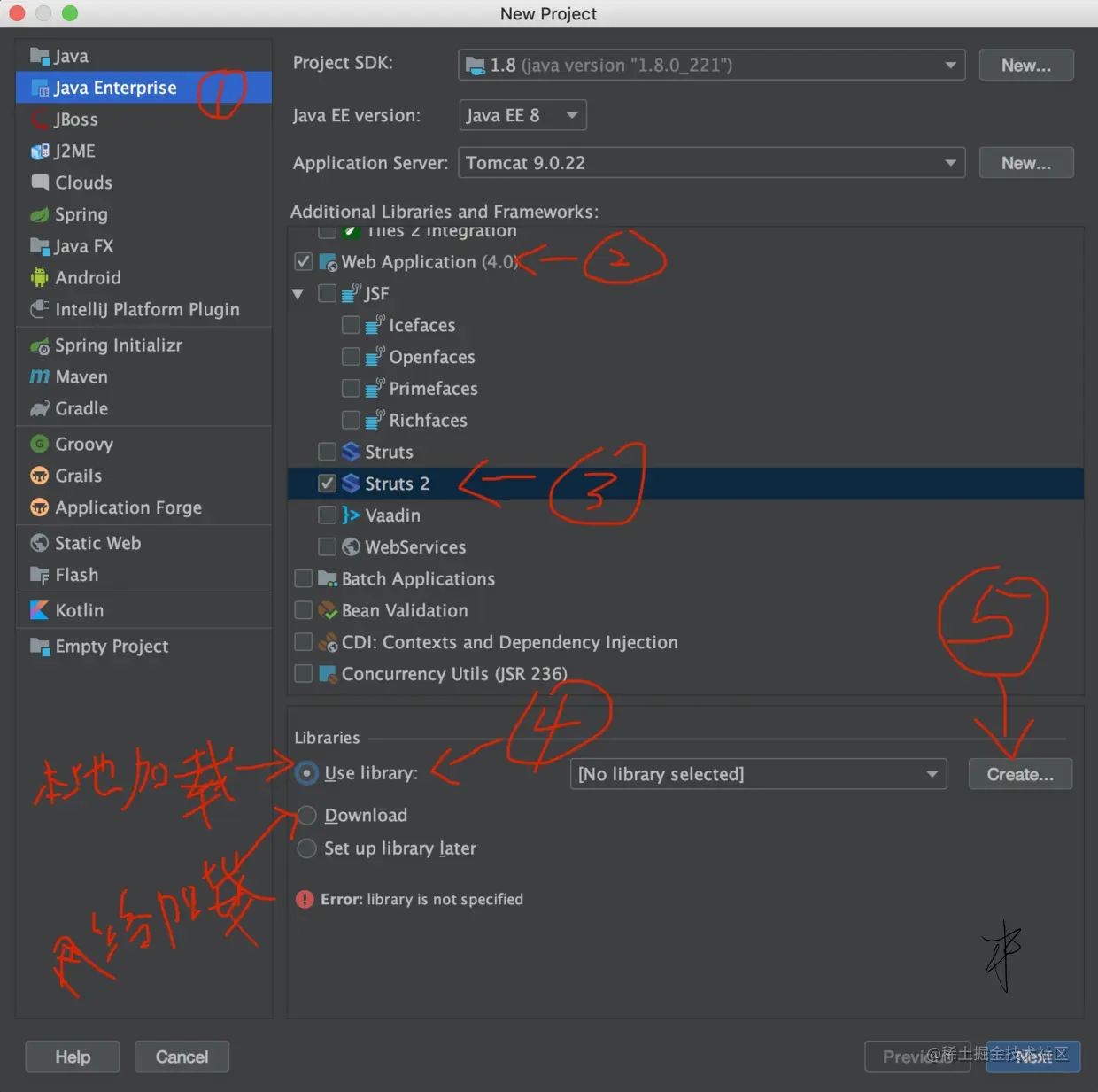This screenshot has width=1098, height=1092.
Task: Select the Kotlin project category
Action: pyautogui.click(x=143, y=610)
